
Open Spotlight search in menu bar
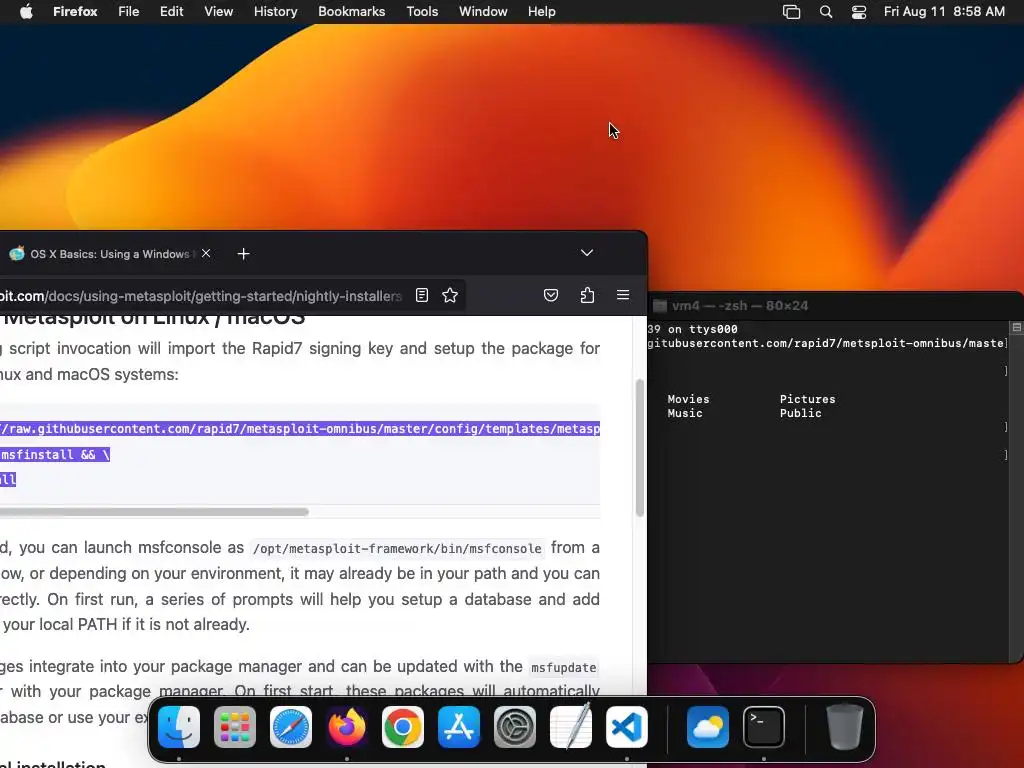click(x=826, y=12)
